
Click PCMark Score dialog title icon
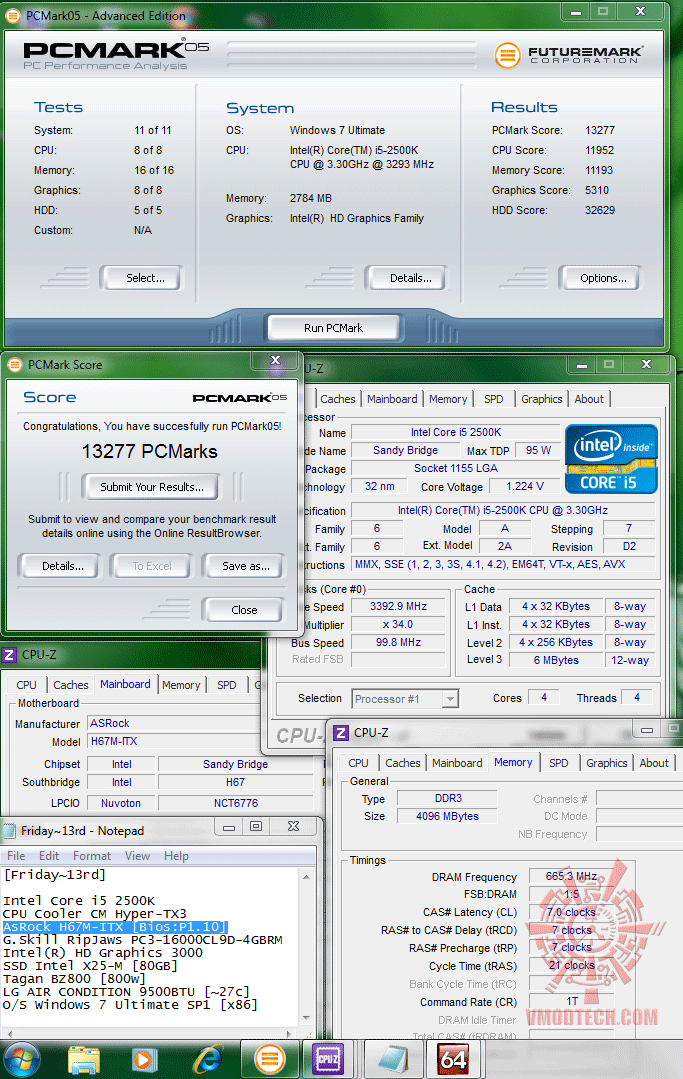tap(14, 365)
